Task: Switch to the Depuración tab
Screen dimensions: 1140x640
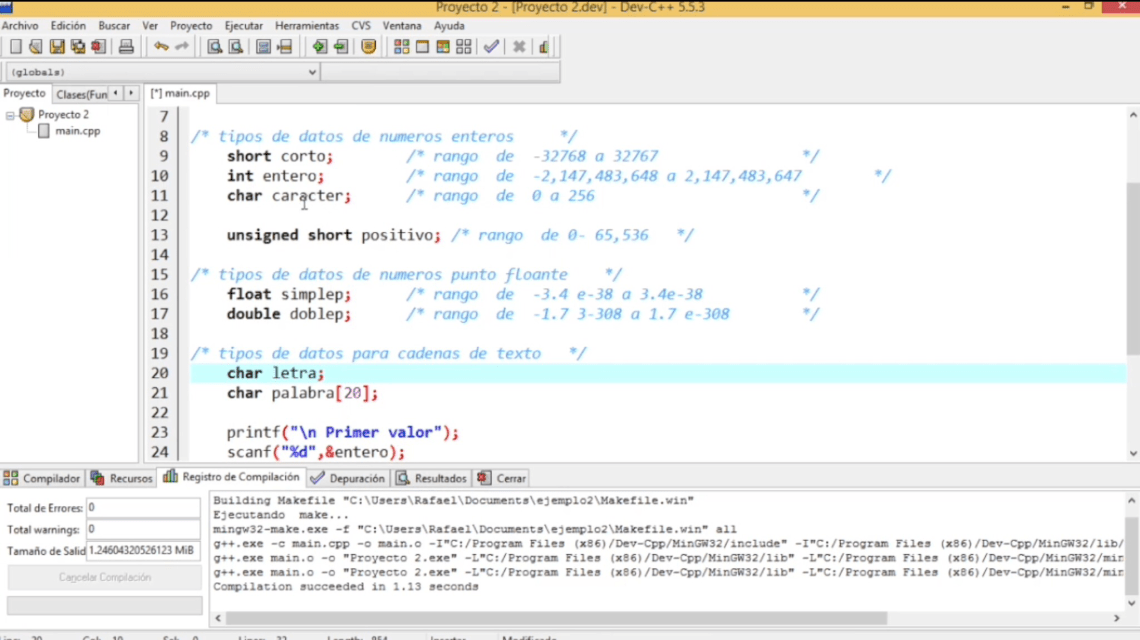Action: pyautogui.click(x=348, y=478)
